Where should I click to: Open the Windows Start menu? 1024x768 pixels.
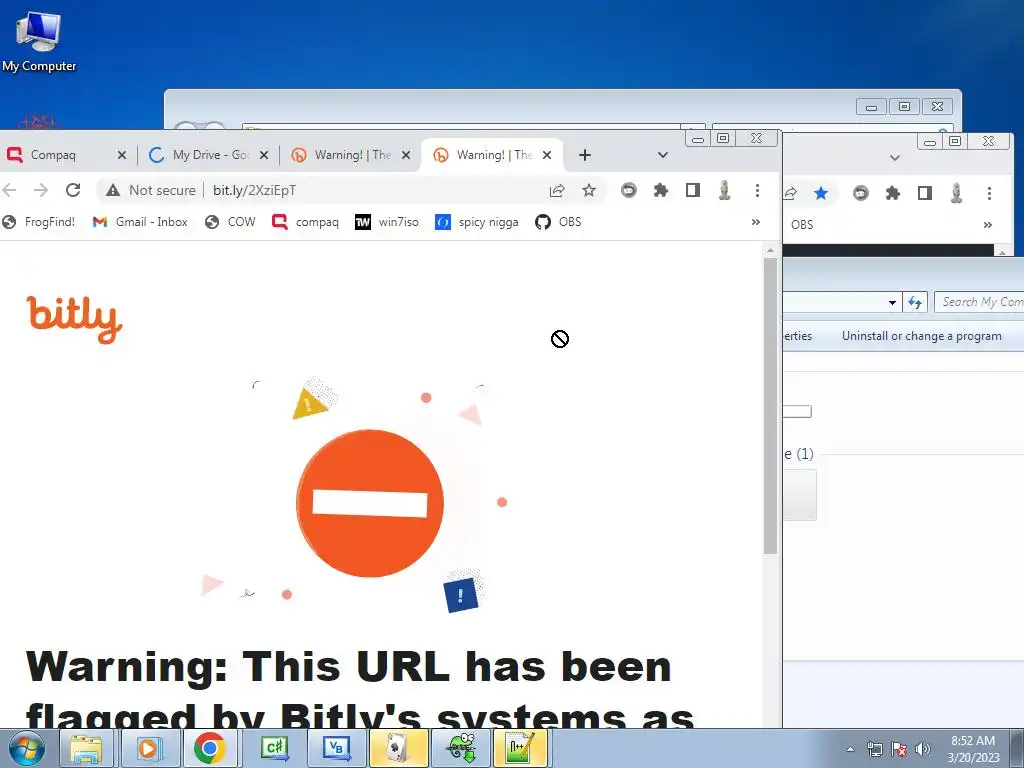(27, 748)
